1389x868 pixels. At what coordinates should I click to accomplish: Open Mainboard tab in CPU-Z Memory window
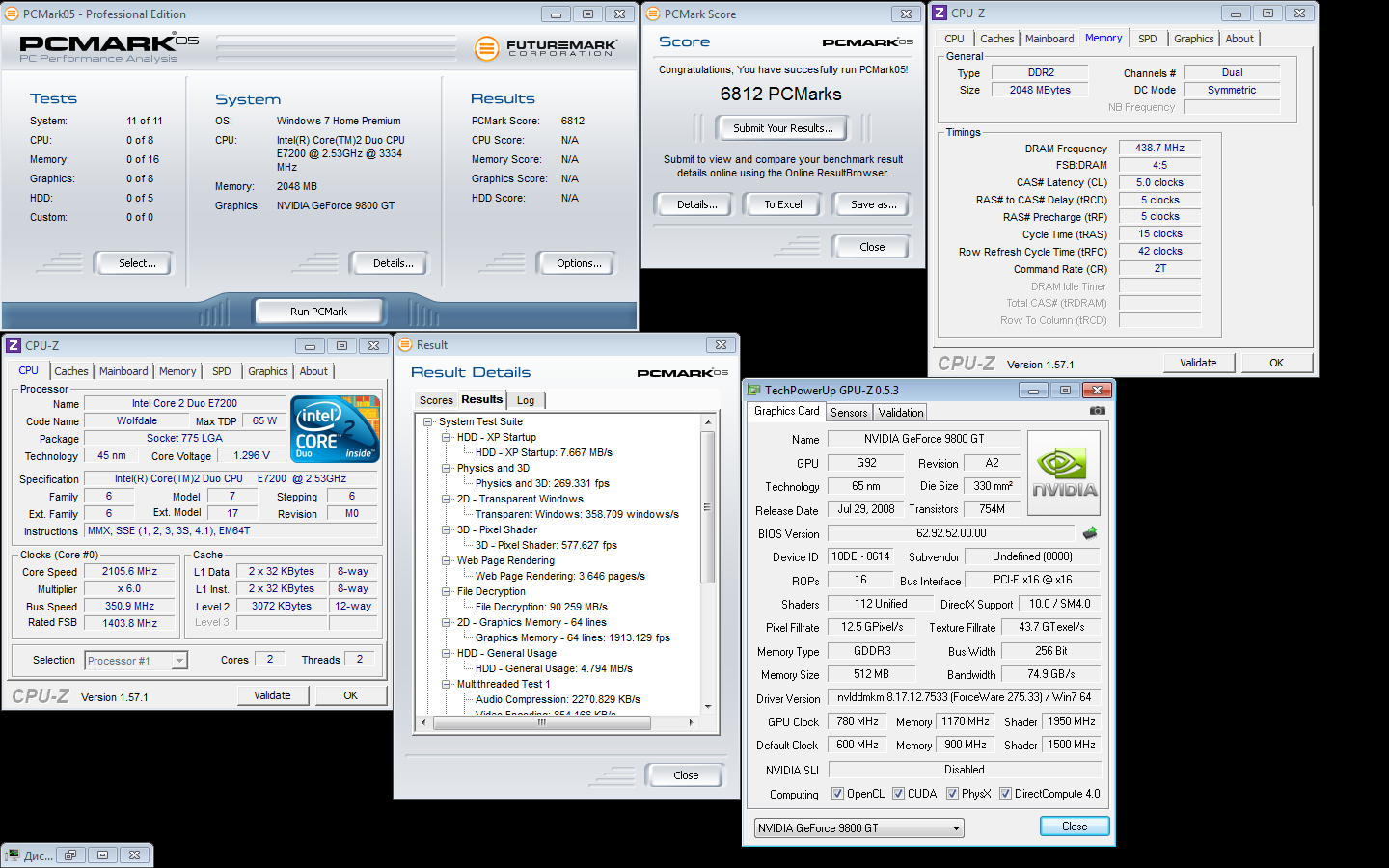click(1049, 39)
